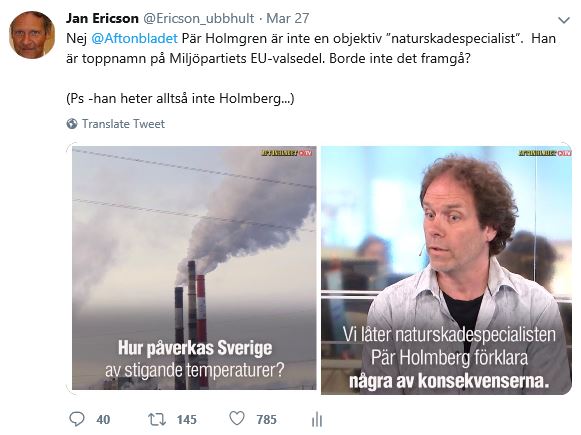The height and width of the screenshot is (435, 581).
Task: Open the smokestack image thumbnail
Action: coord(194,268)
